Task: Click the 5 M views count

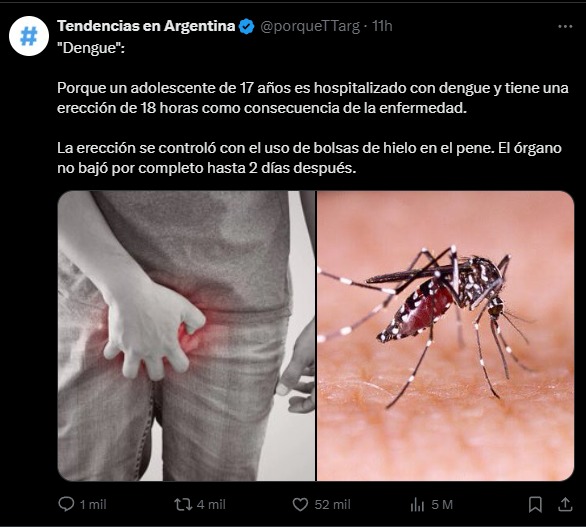Action: click(442, 505)
